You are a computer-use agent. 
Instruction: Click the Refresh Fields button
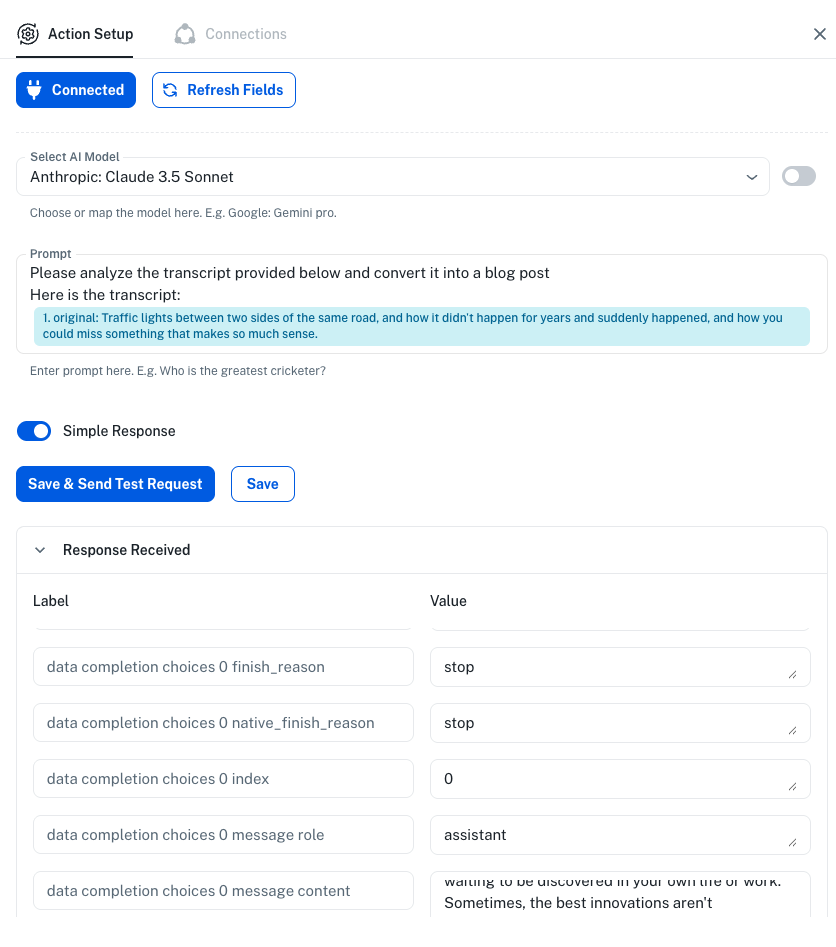[x=224, y=90]
